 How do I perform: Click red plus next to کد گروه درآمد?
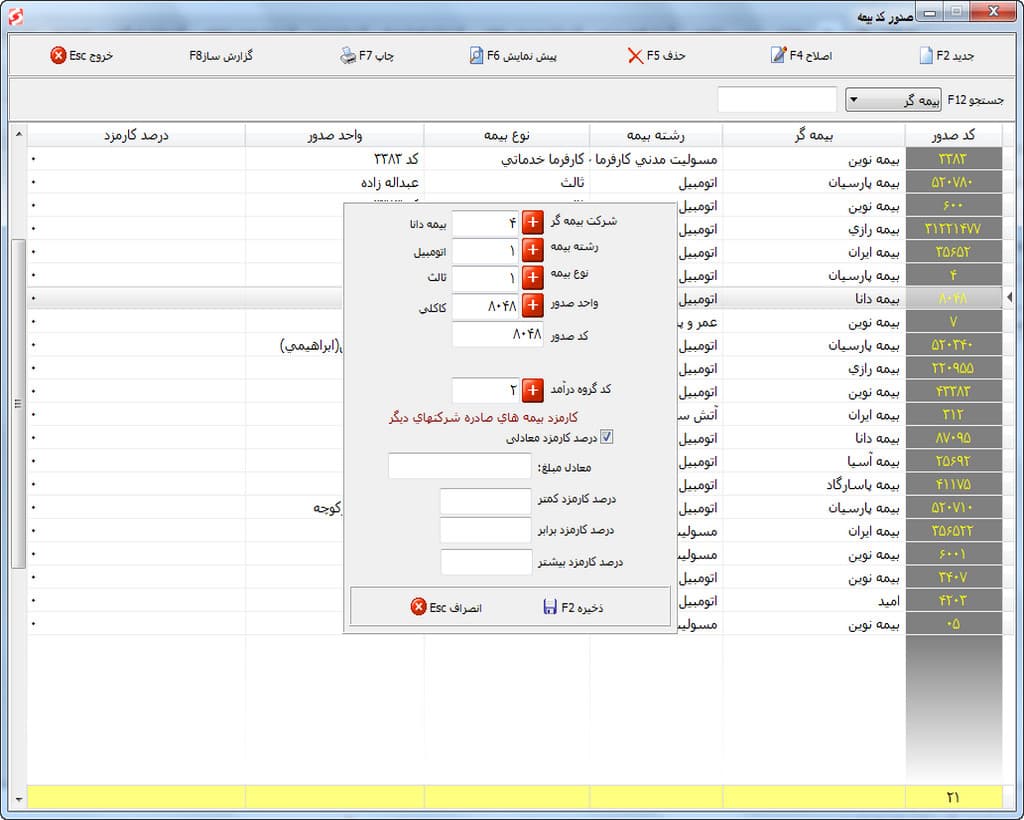click(532, 390)
